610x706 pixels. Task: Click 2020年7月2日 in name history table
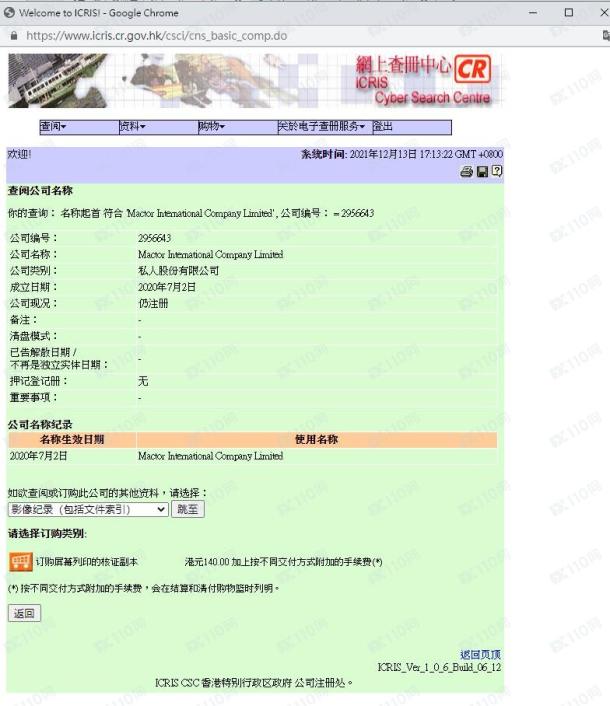pos(38,456)
